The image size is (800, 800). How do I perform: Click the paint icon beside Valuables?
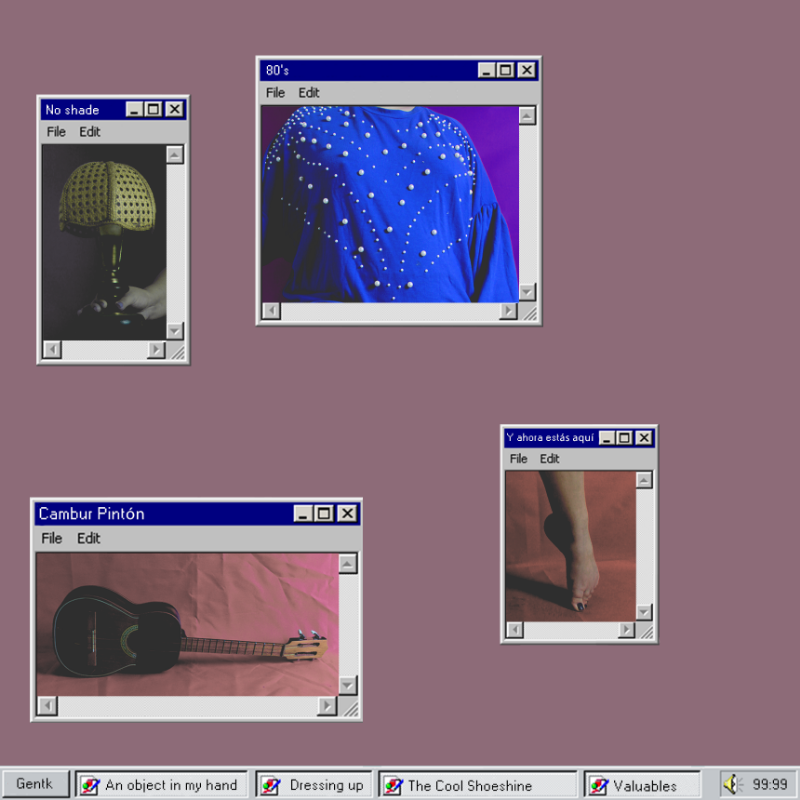(599, 785)
